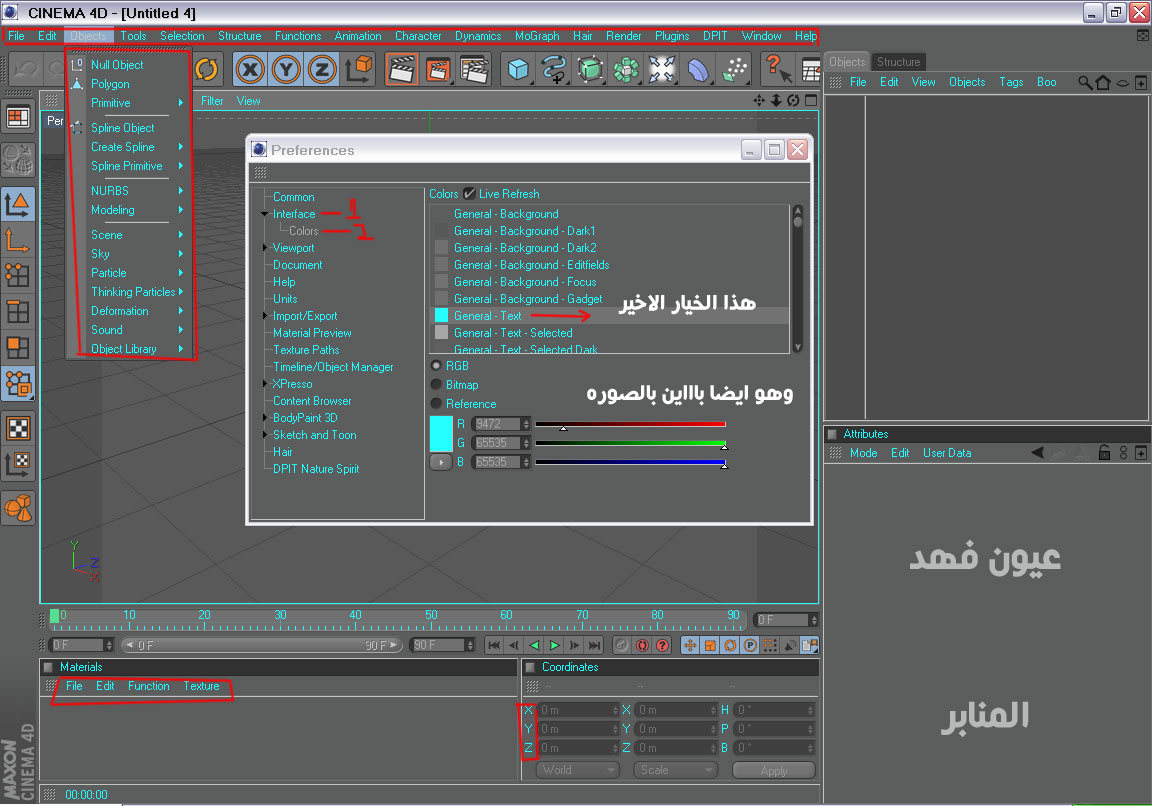Screen dimensions: 1152x806
Task: Expand the Sketch and Toon tree node
Action: point(265,435)
